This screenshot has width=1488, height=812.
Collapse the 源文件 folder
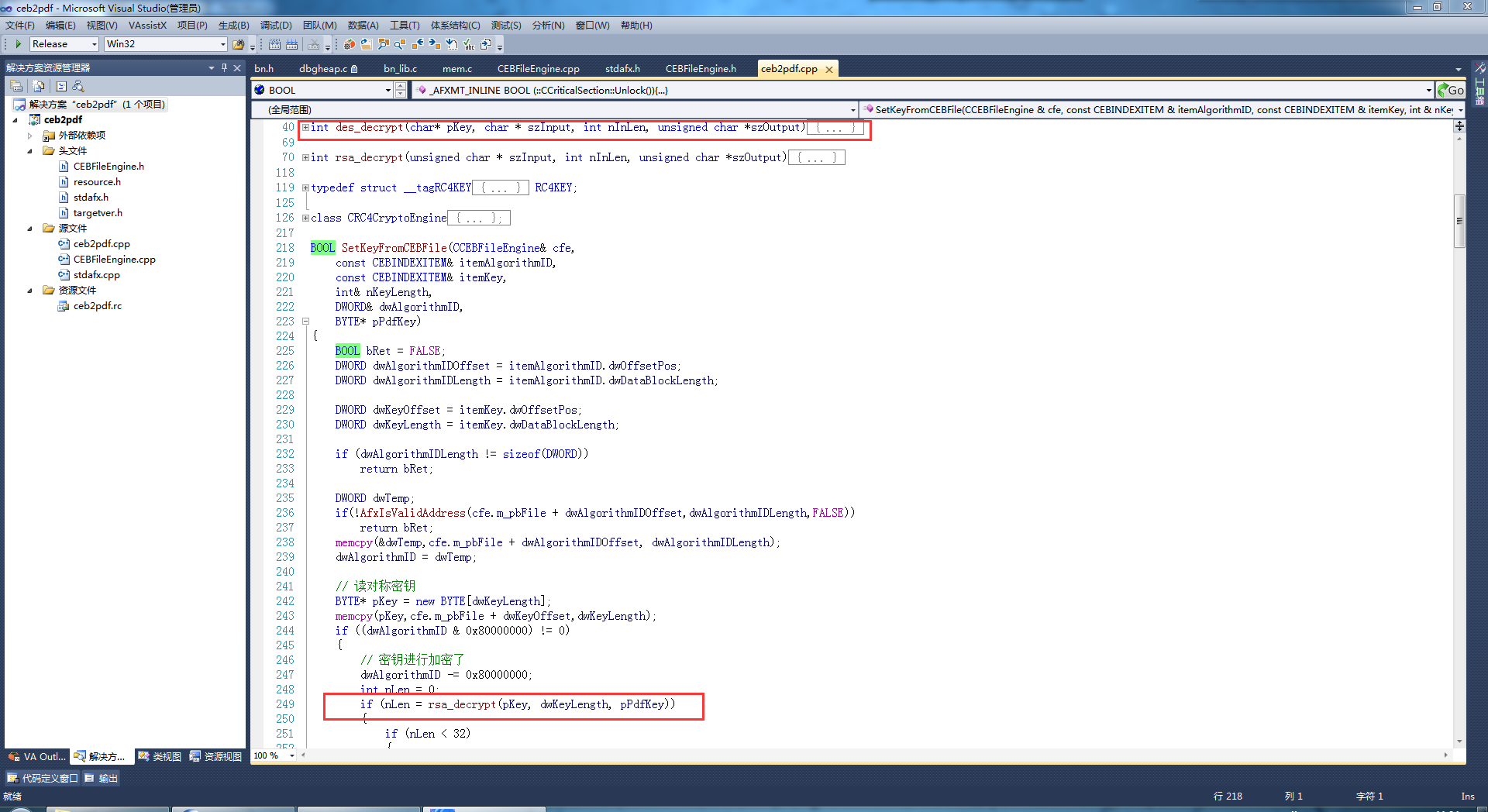pyautogui.click(x=30, y=228)
